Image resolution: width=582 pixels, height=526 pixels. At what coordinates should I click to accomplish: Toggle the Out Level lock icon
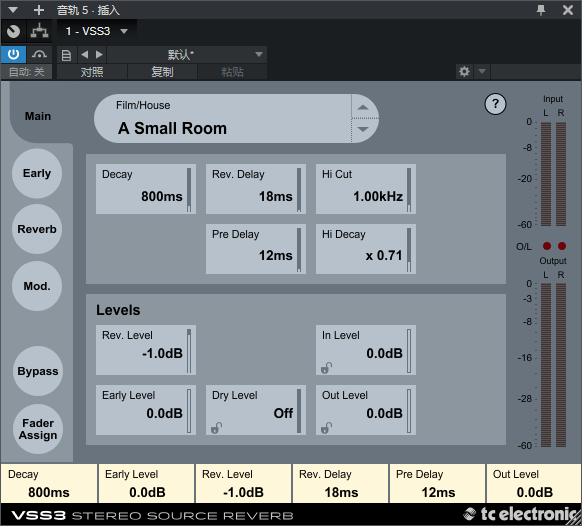tap(326, 428)
